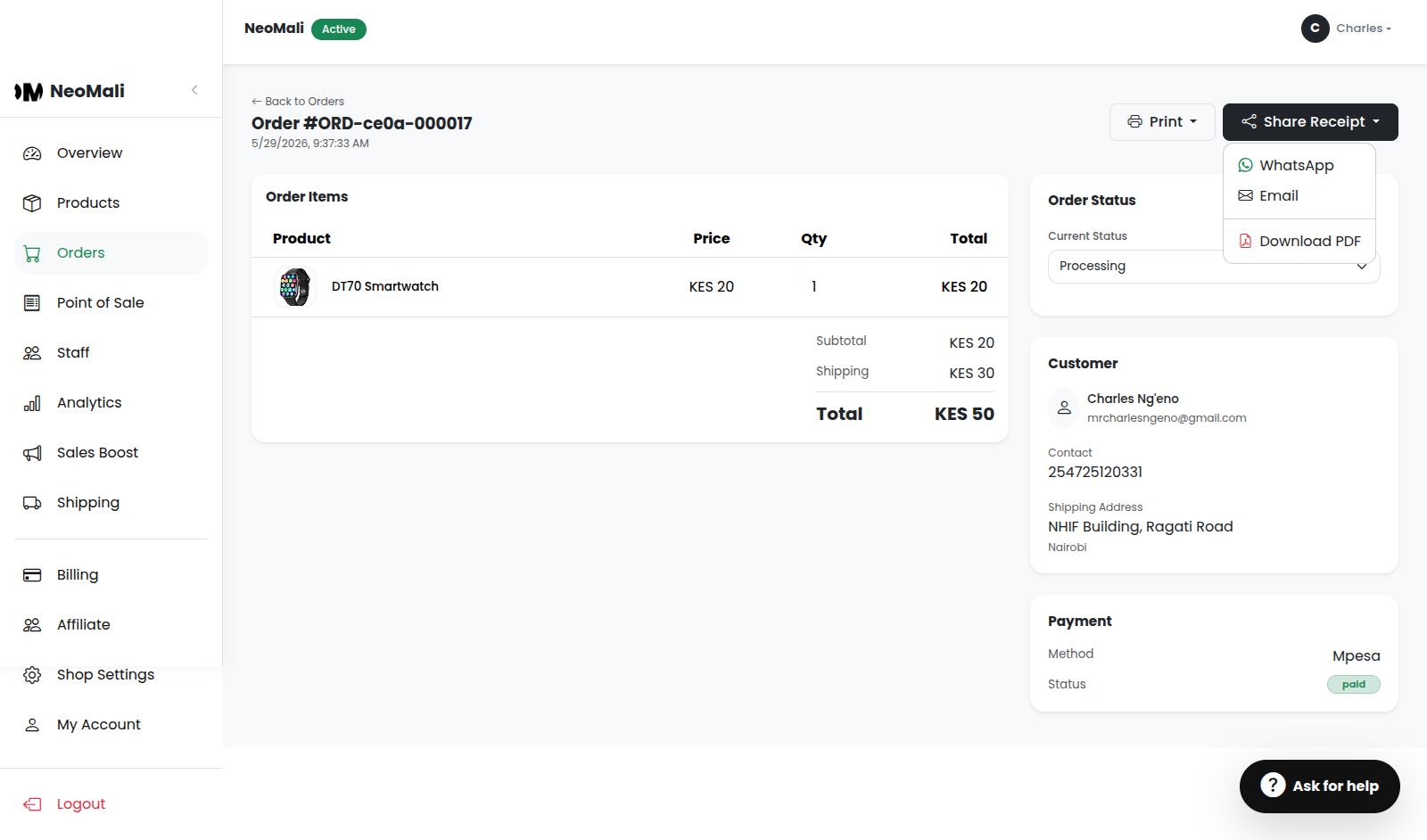Click the Sales Boost megaphone icon
The height and width of the screenshot is (840, 1427).
coord(32,453)
